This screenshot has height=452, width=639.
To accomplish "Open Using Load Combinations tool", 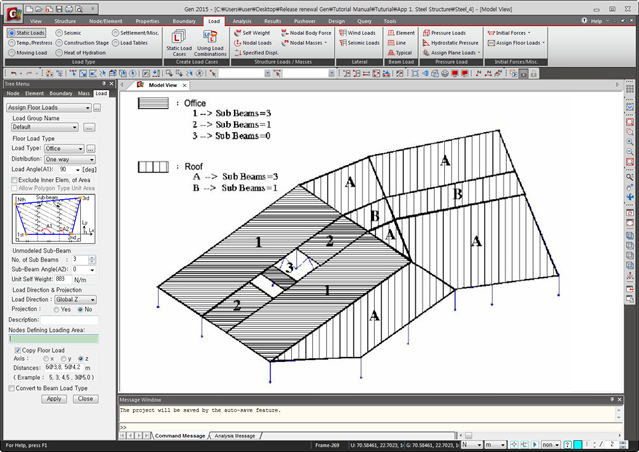I will 210,43.
